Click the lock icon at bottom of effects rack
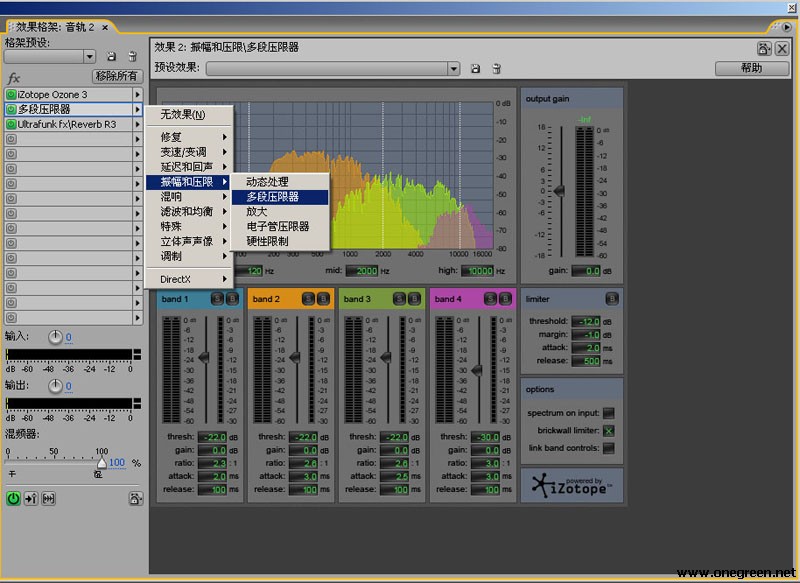Screen dimensions: 800x583 136,499
